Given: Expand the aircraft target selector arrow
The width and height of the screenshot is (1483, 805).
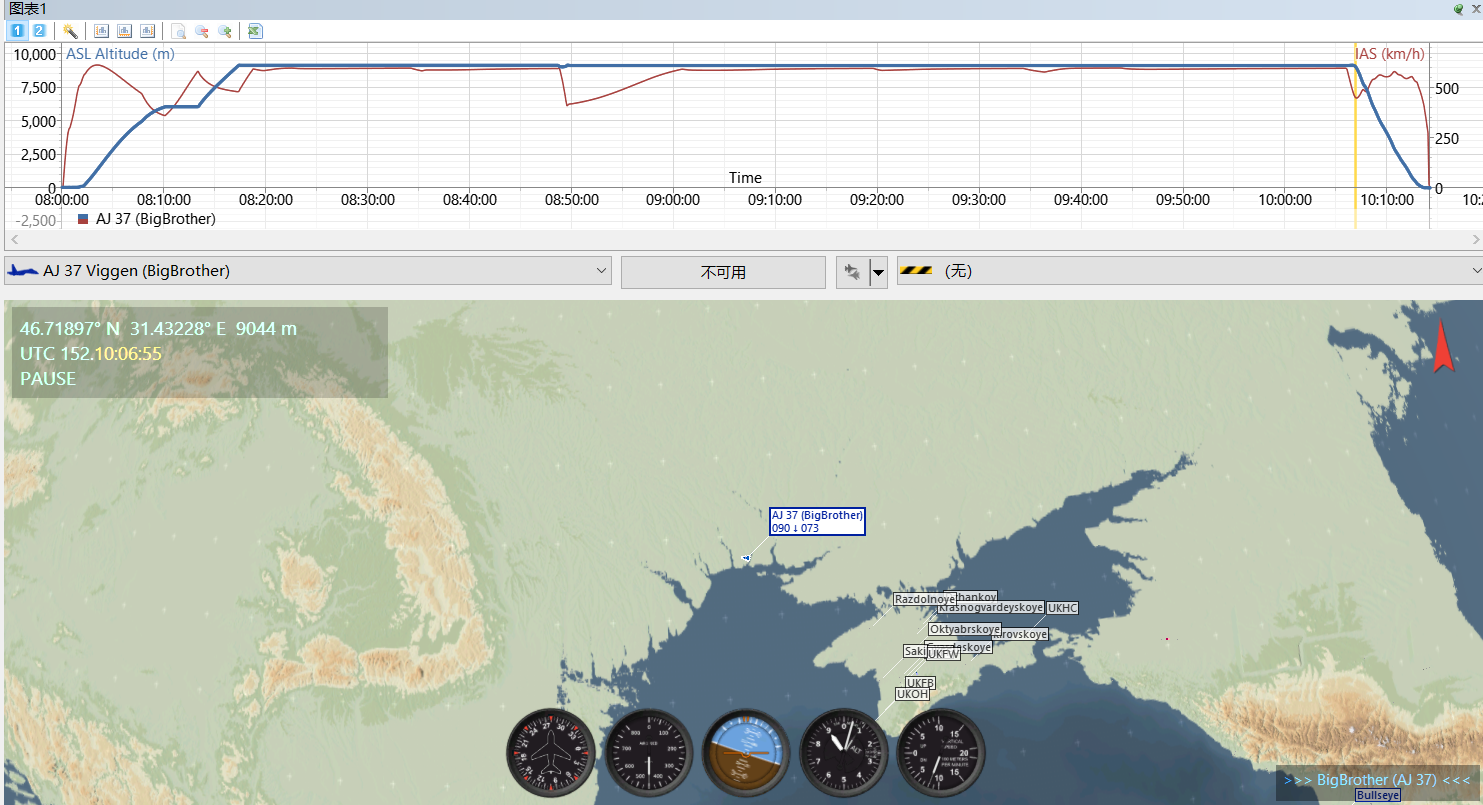Looking at the screenshot, I should 878,272.
